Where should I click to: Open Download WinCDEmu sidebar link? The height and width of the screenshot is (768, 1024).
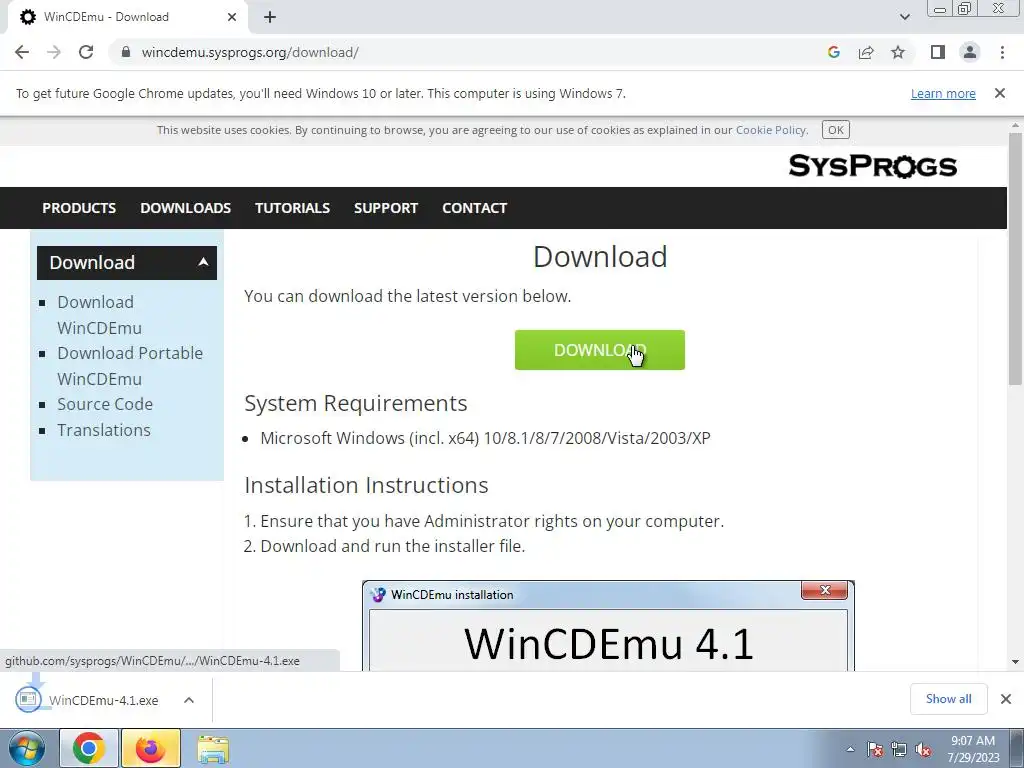pos(99,315)
